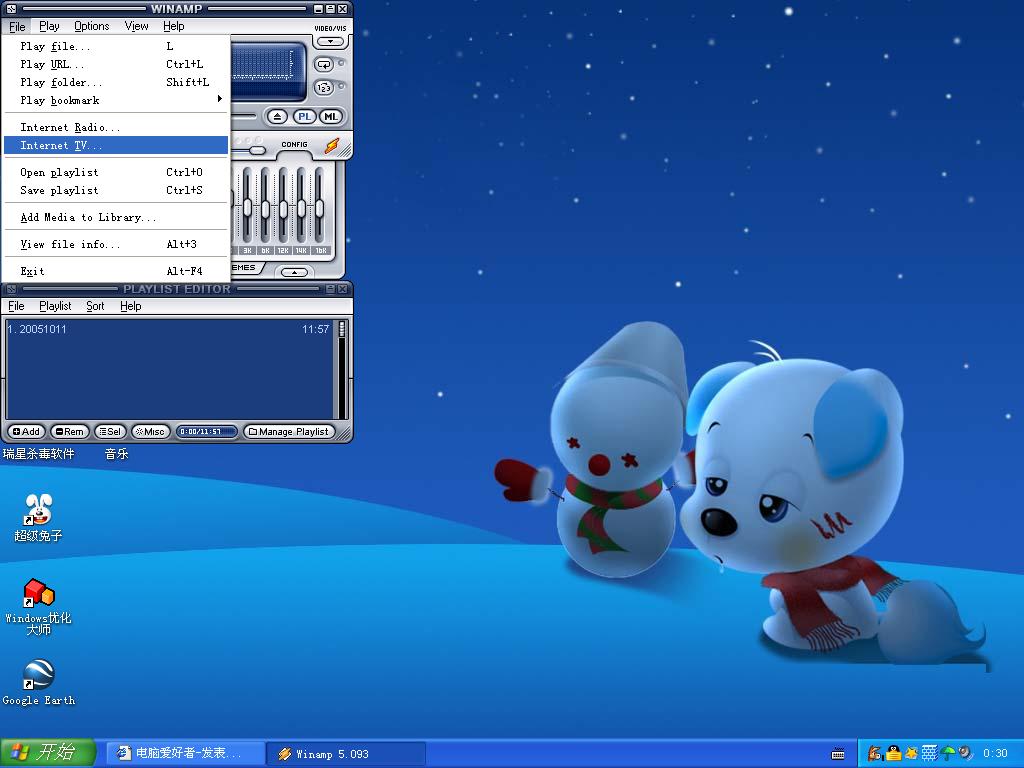1024x768 pixels.
Task: Expand the Play bookmark submenu
Action: pyautogui.click(x=116, y=101)
